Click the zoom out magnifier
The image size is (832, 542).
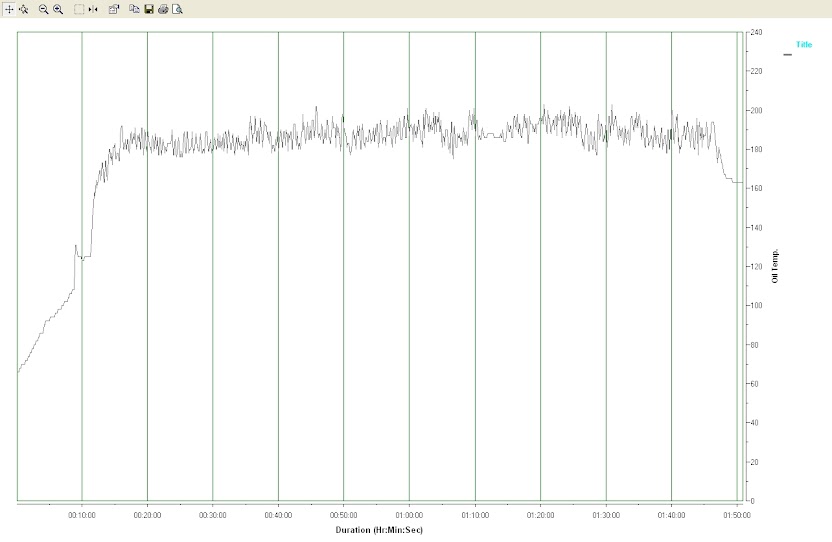click(x=43, y=9)
